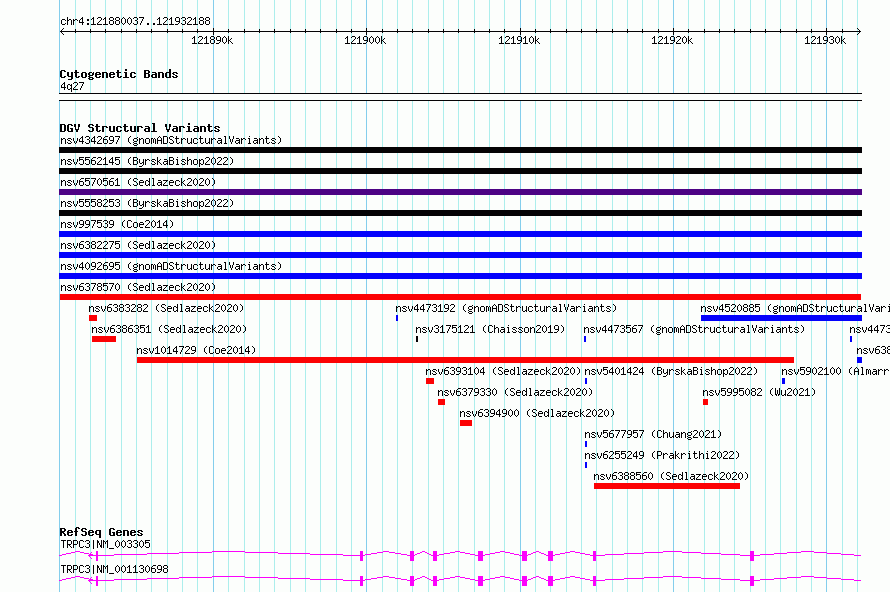Click the 121920k ruler mark

point(672,40)
